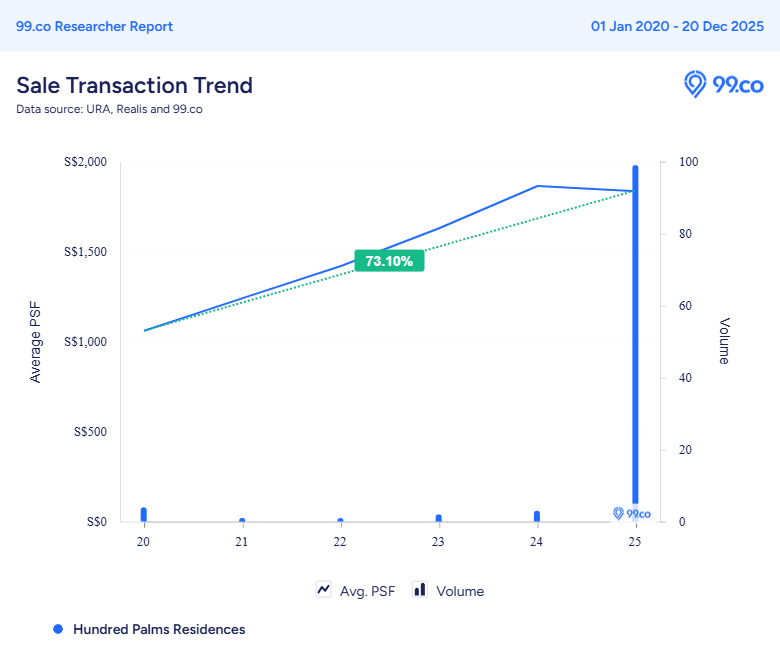
Task: Click the blue Hundred Palms Residences dot
Action: point(58,629)
